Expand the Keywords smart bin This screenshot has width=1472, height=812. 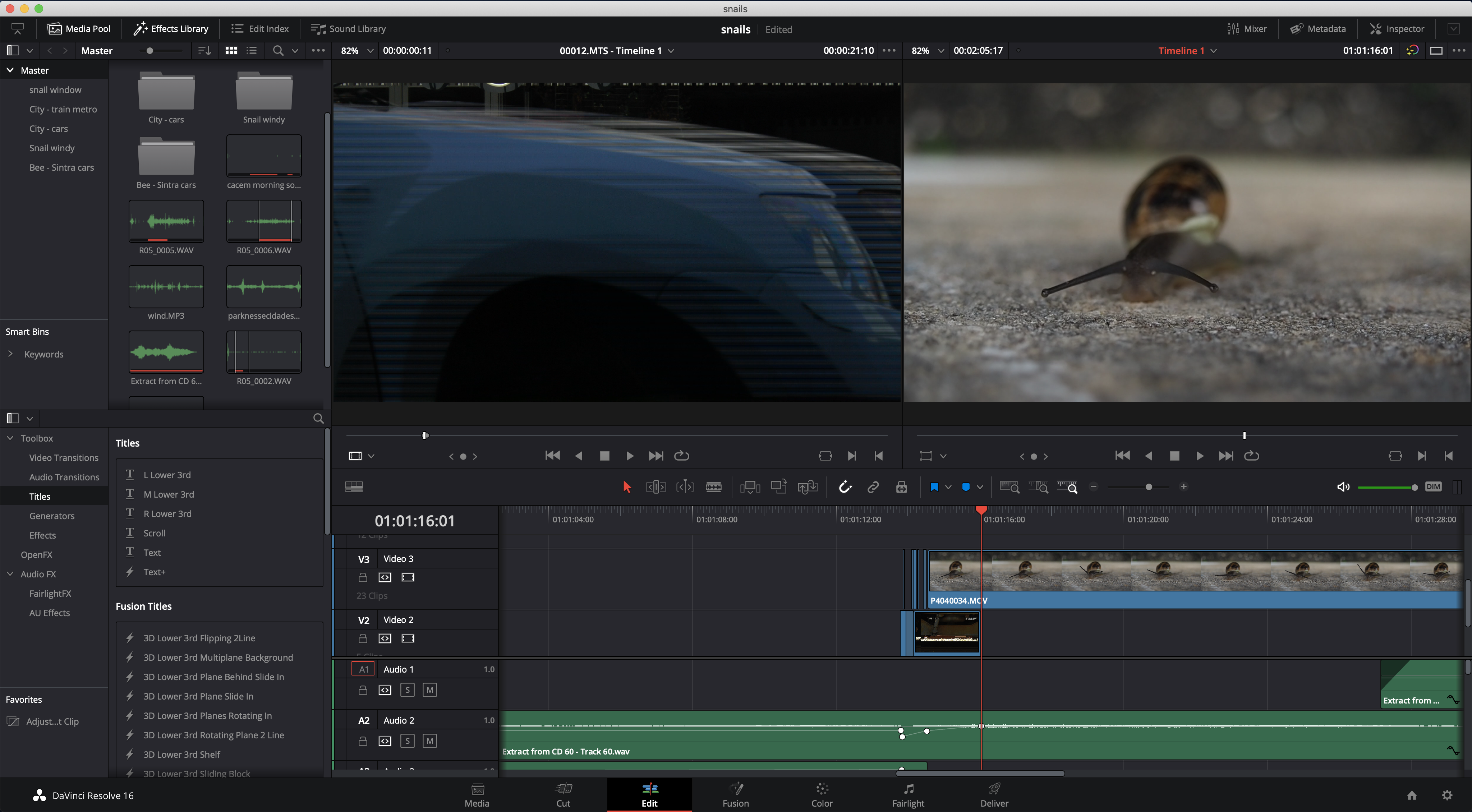click(x=10, y=354)
